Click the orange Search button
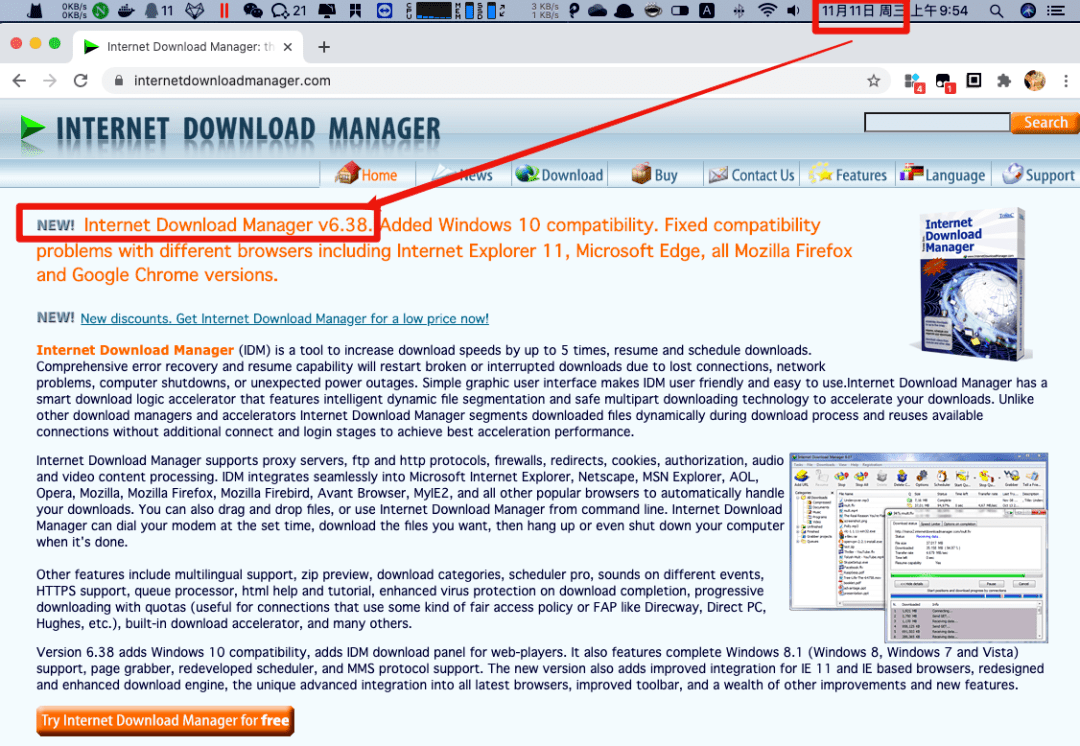The height and width of the screenshot is (746, 1080). pos(1045,123)
